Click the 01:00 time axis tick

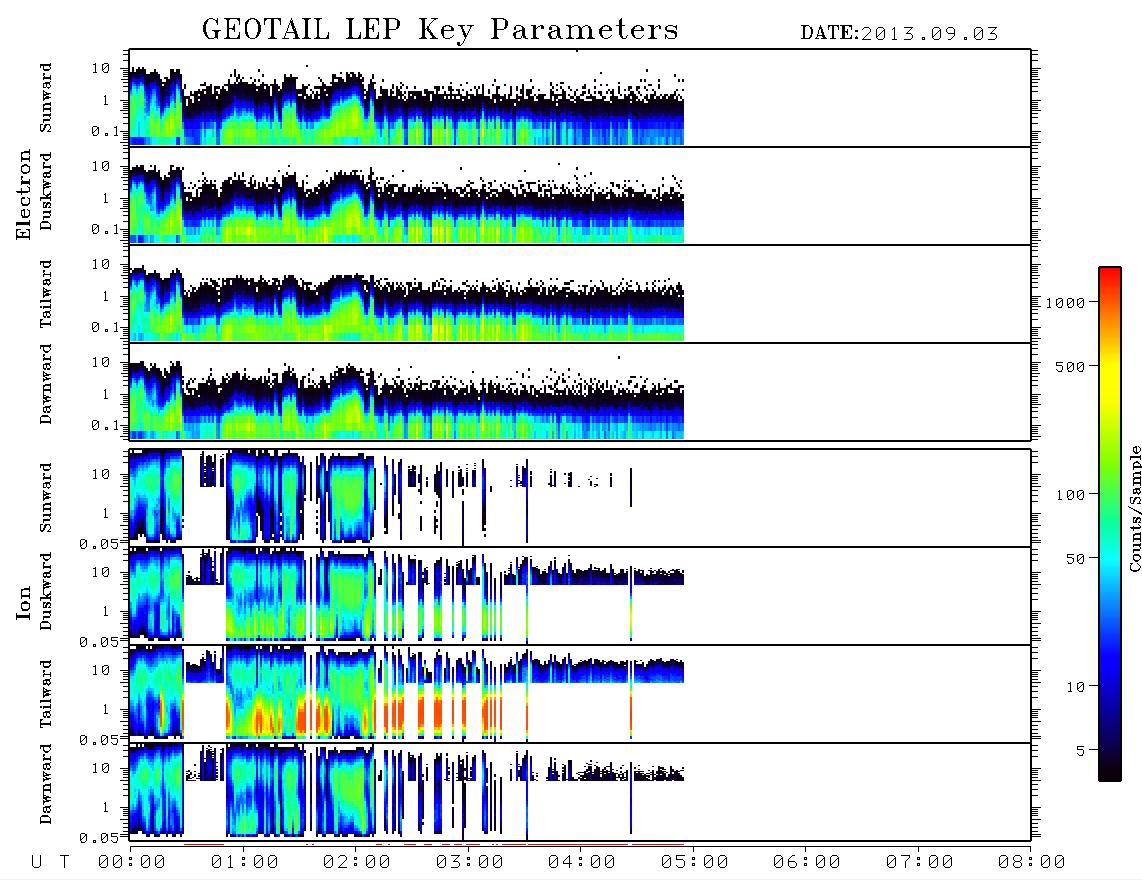245,862
